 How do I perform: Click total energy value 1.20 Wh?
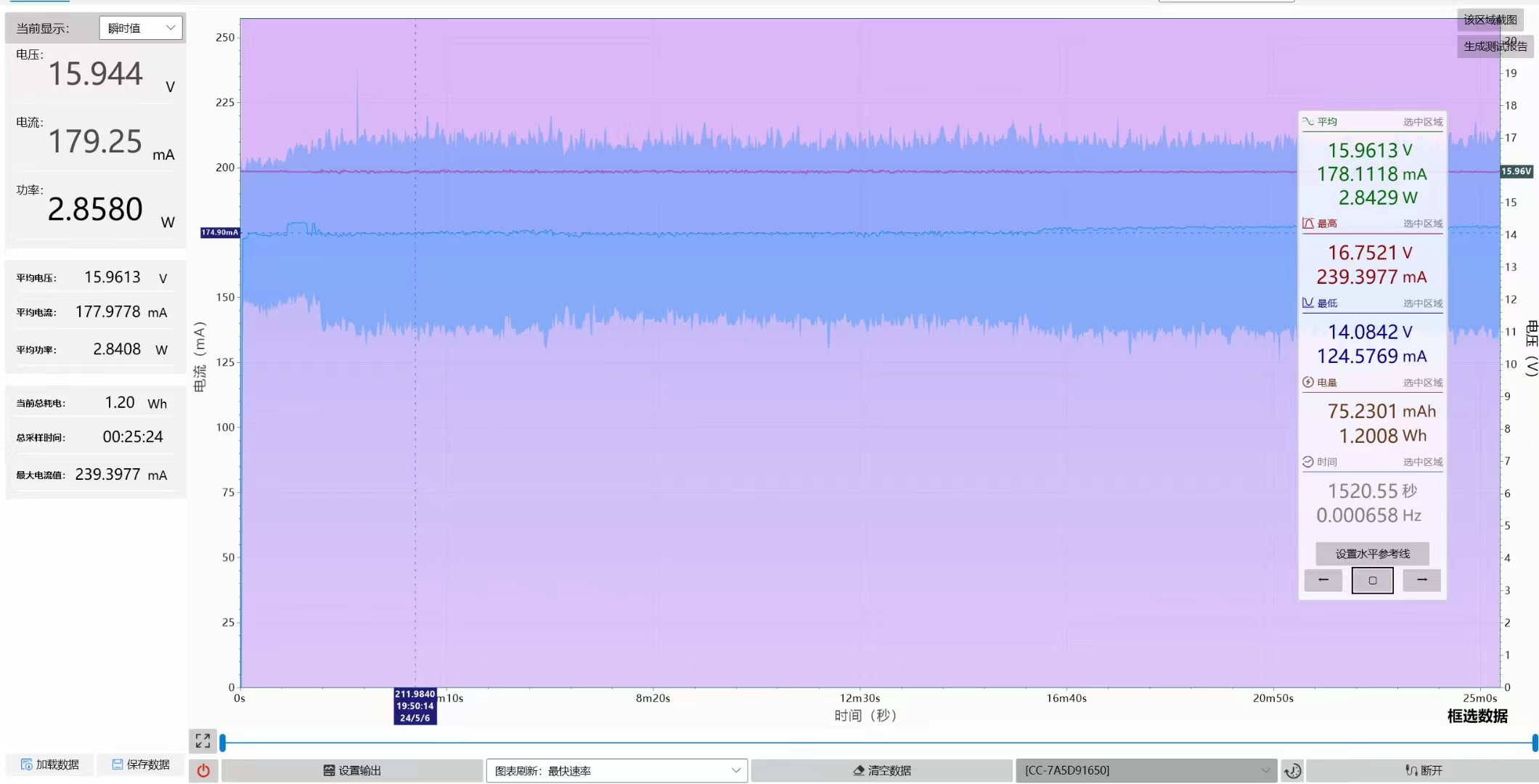[136, 403]
